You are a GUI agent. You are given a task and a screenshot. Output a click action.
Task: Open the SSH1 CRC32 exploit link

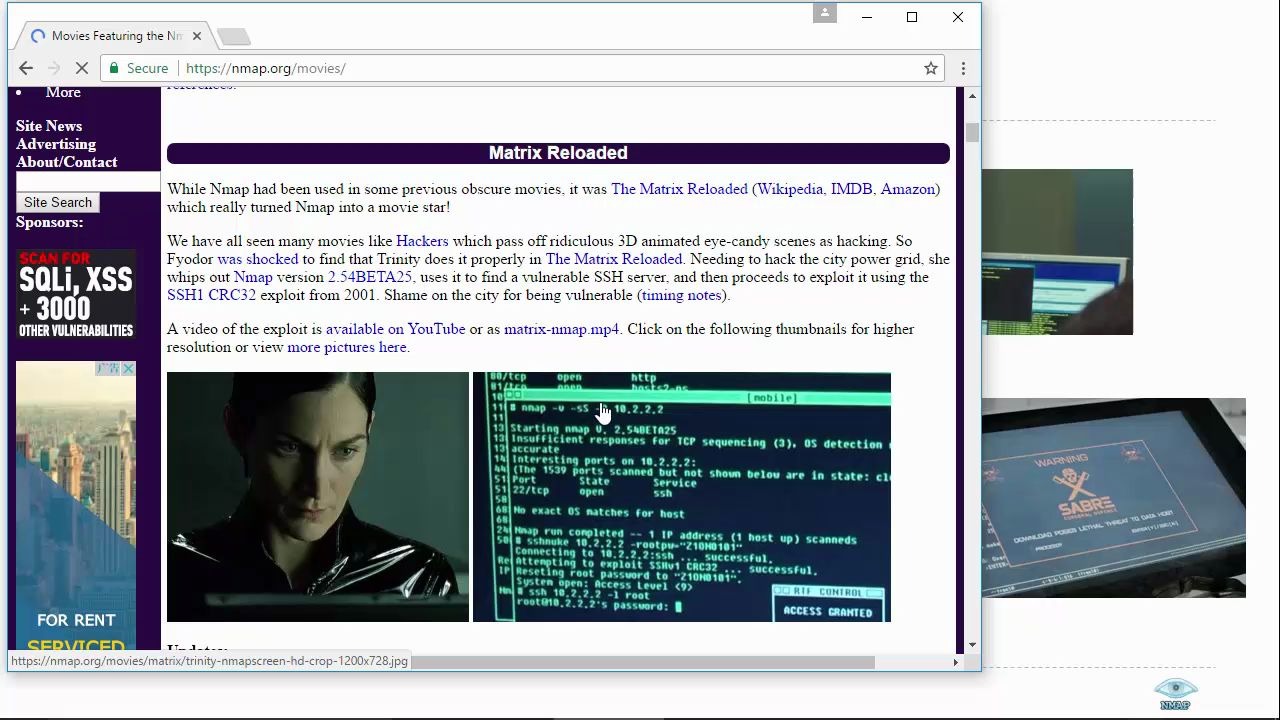pos(211,295)
